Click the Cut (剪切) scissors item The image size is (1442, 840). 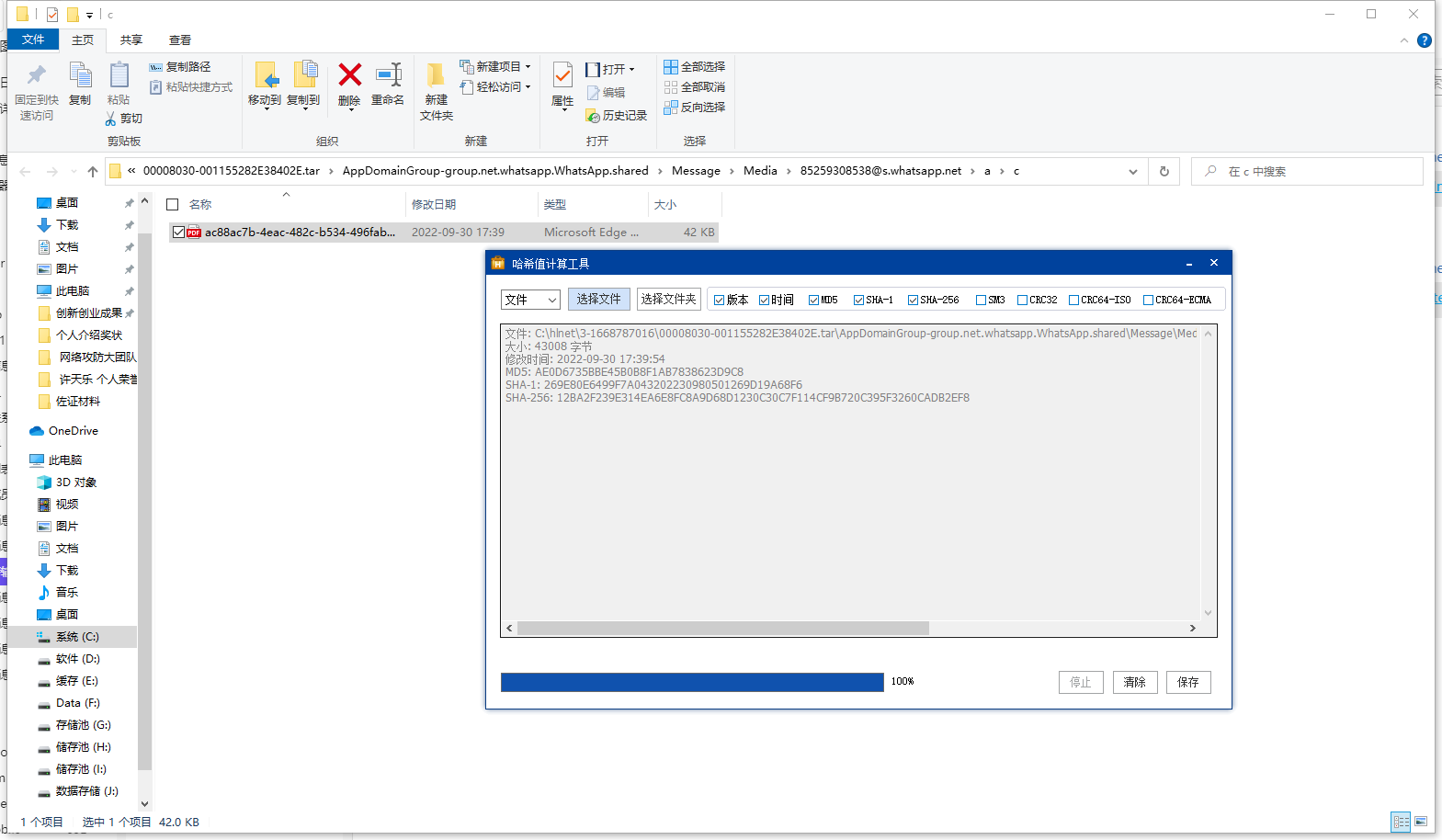123,119
